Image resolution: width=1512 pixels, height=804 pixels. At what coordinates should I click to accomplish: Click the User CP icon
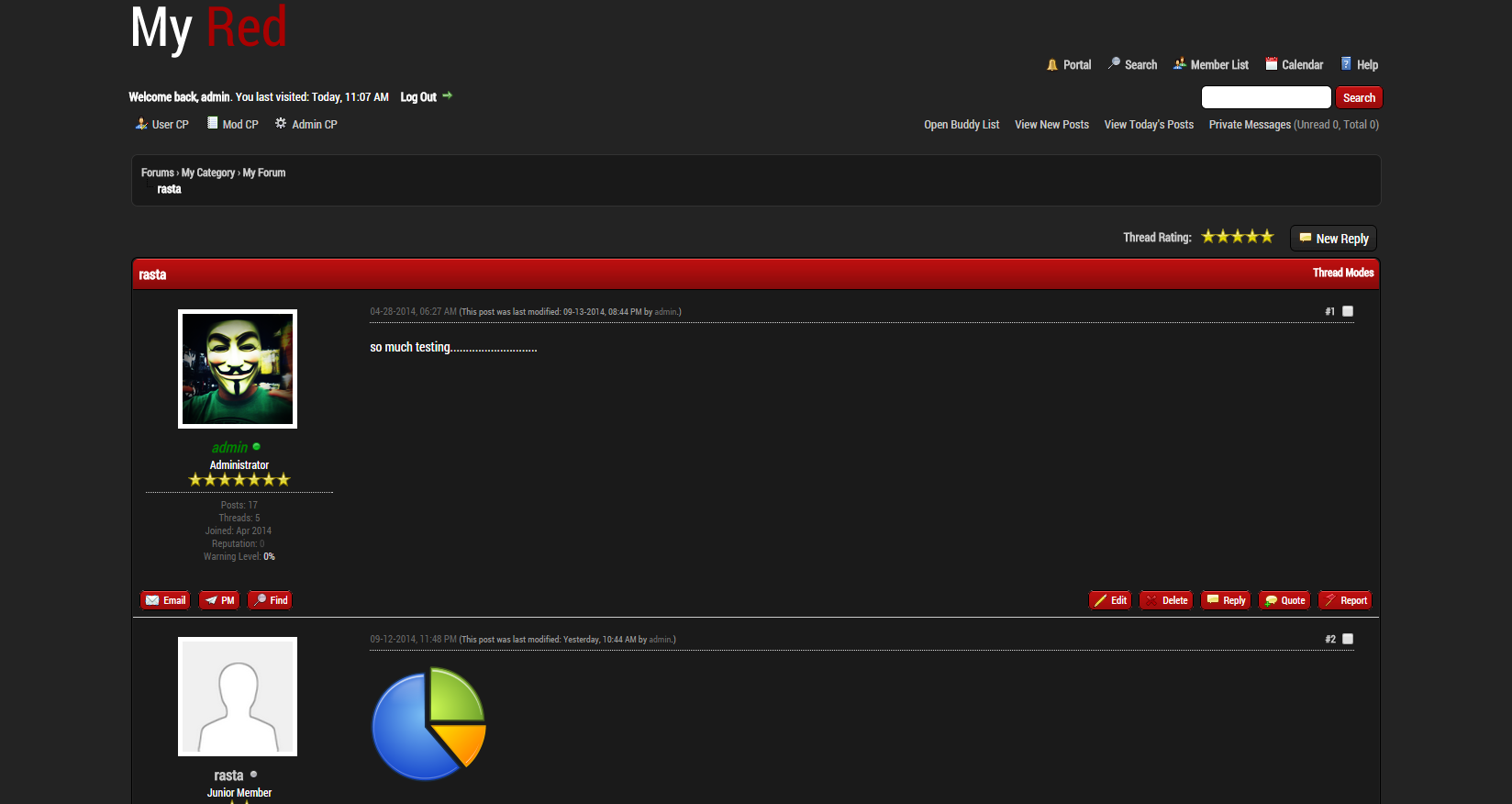(141, 124)
